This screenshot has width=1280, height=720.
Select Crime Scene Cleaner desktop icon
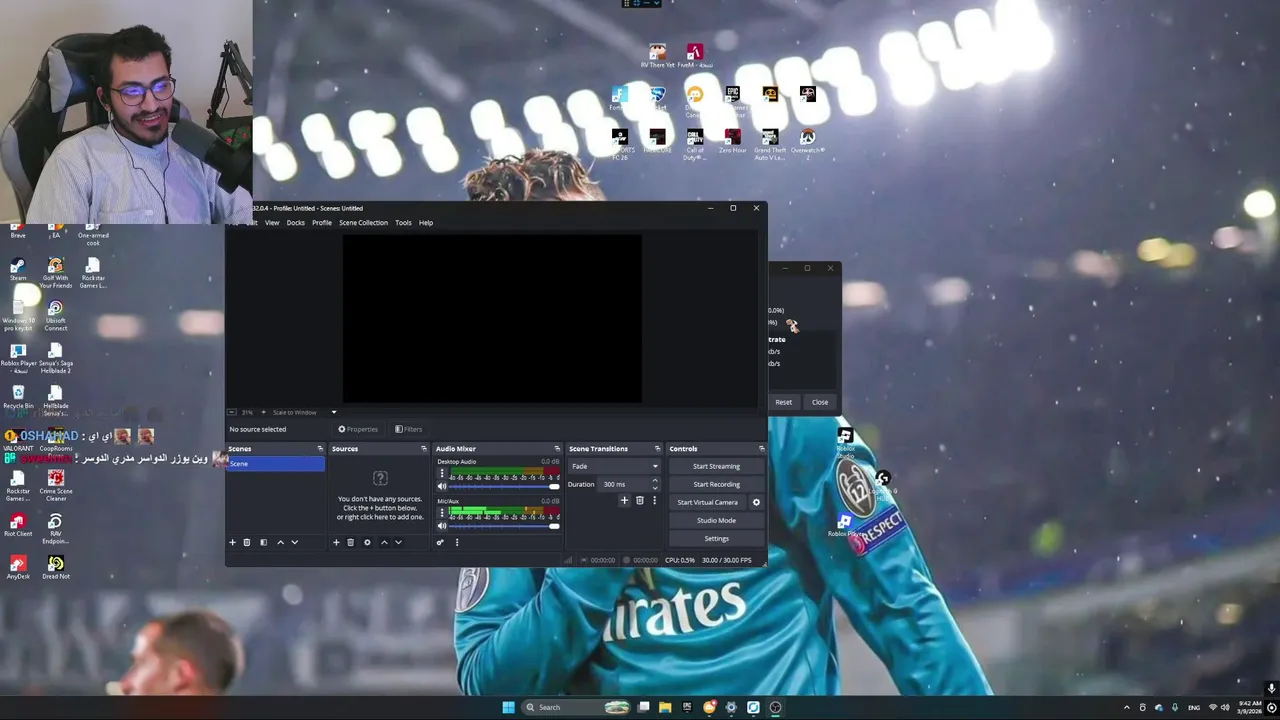click(x=55, y=484)
